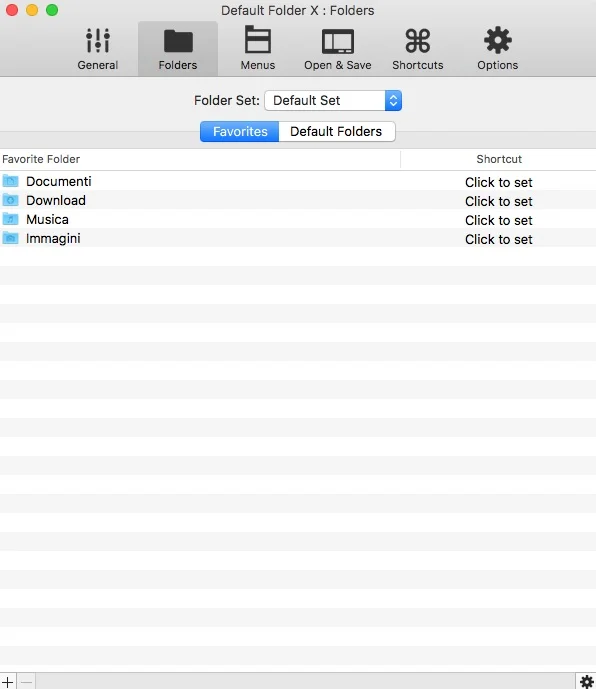Close the Default Folder X window
This screenshot has height=689, width=596.
[x=12, y=10]
